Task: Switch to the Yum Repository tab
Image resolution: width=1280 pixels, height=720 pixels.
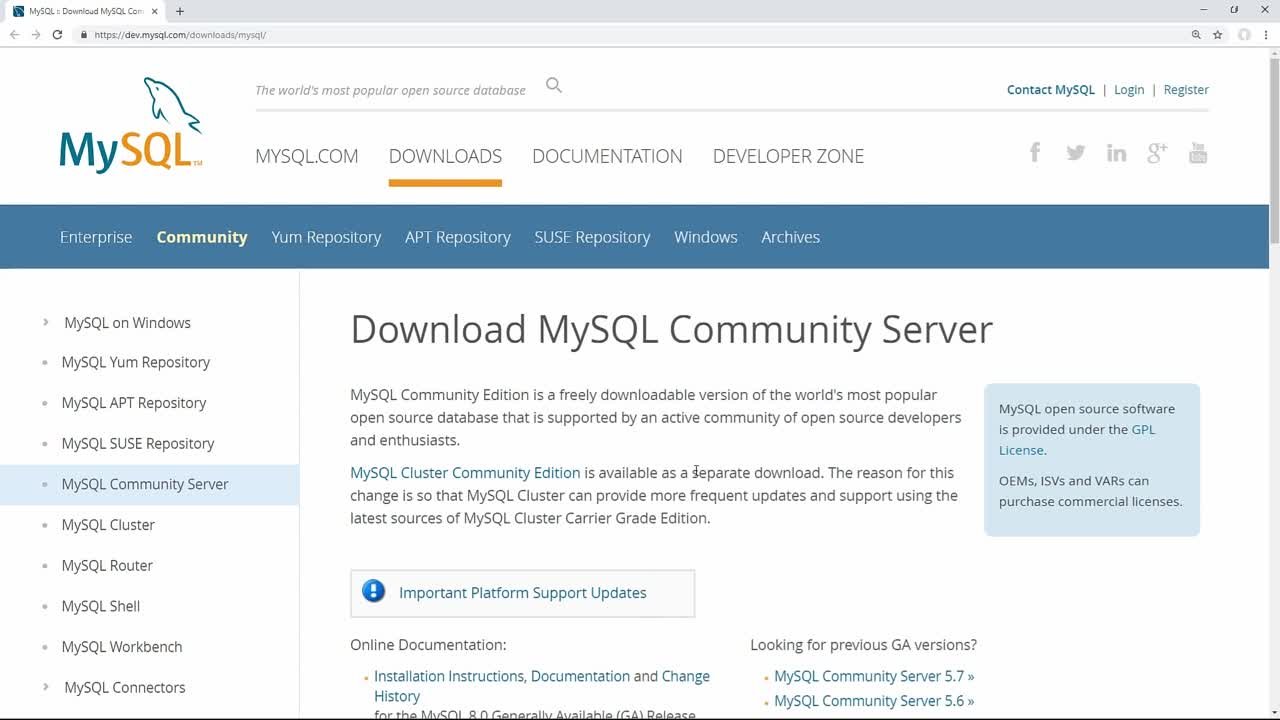Action: coord(326,237)
